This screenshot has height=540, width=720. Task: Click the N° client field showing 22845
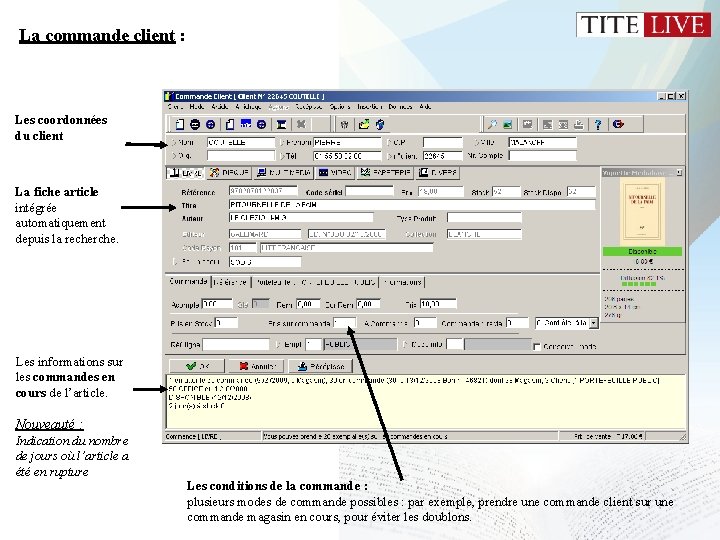tap(443, 156)
